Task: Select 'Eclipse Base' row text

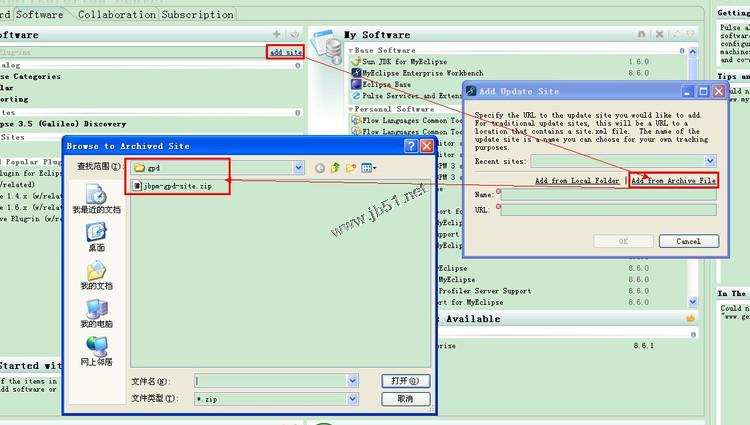Action: tap(386, 85)
